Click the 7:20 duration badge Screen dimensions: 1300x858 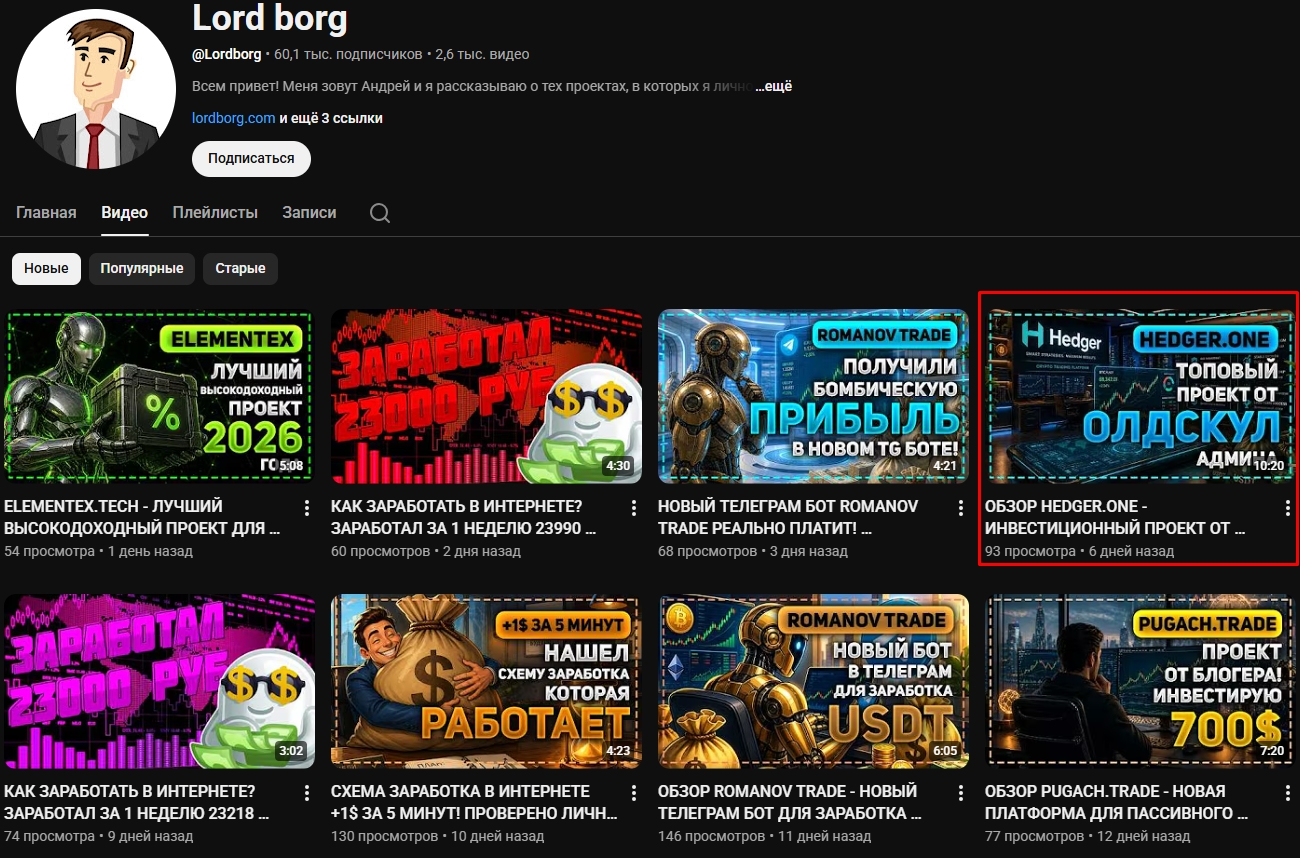1272,751
